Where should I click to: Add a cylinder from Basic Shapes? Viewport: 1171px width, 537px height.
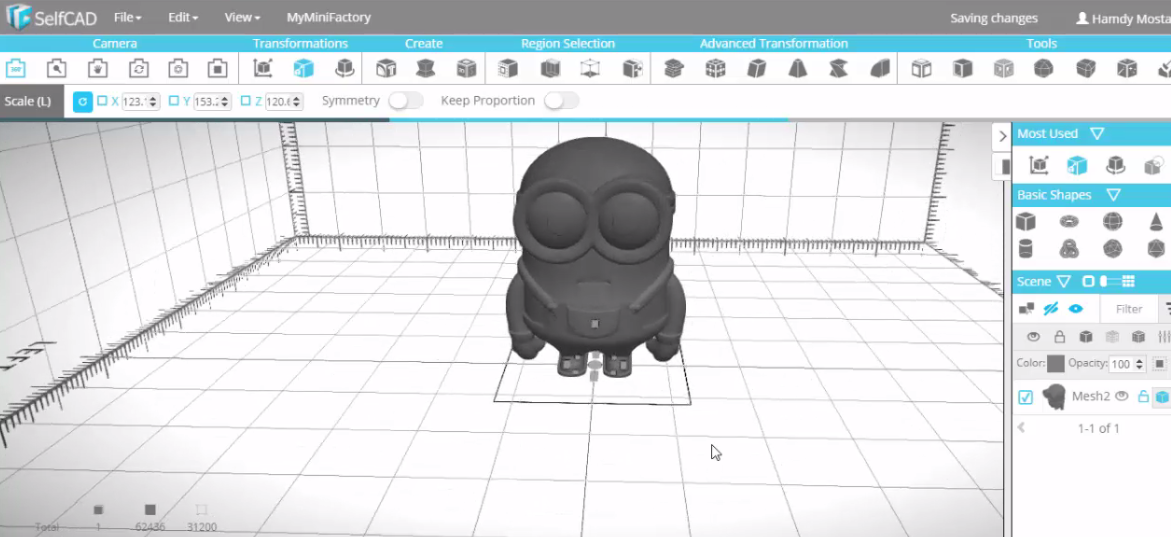pos(1025,248)
